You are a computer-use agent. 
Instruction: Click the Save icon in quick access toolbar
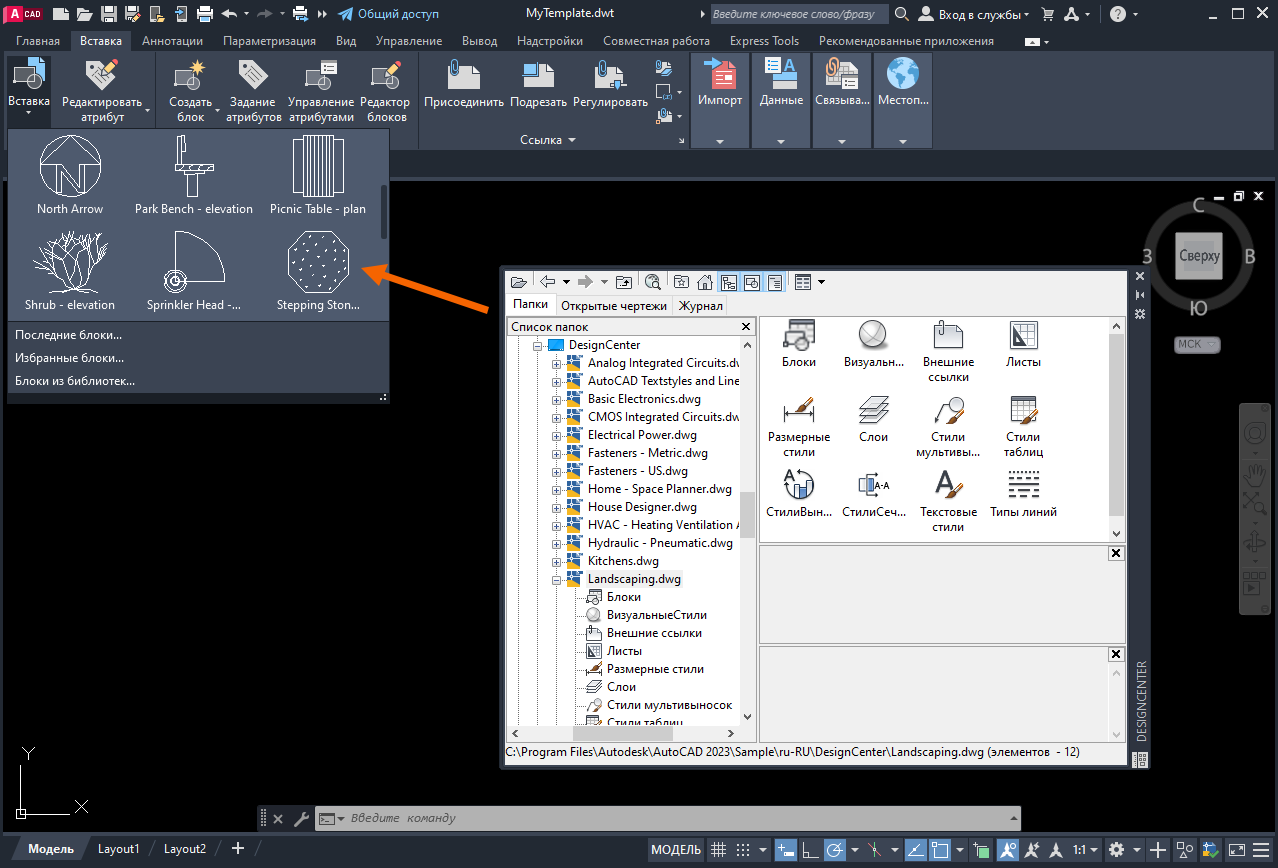pos(108,14)
